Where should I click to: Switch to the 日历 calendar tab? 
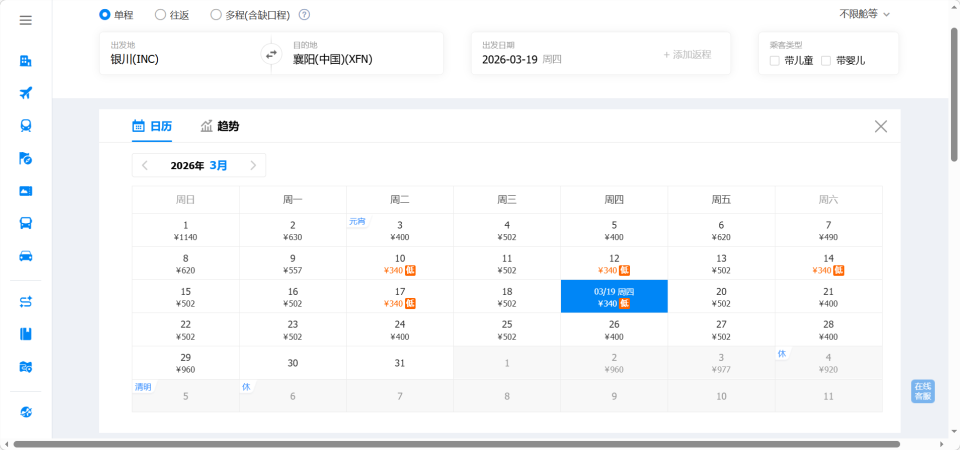click(x=152, y=126)
